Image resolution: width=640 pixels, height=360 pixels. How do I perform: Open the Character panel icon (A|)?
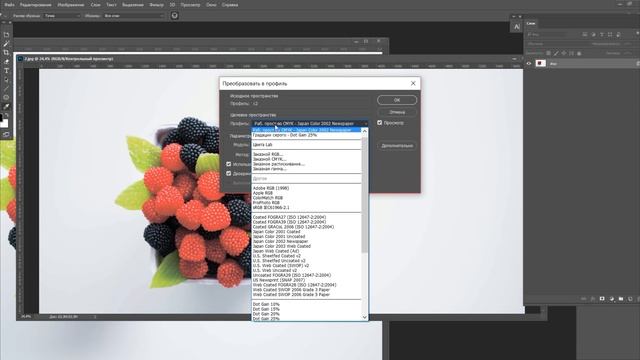click(517, 27)
